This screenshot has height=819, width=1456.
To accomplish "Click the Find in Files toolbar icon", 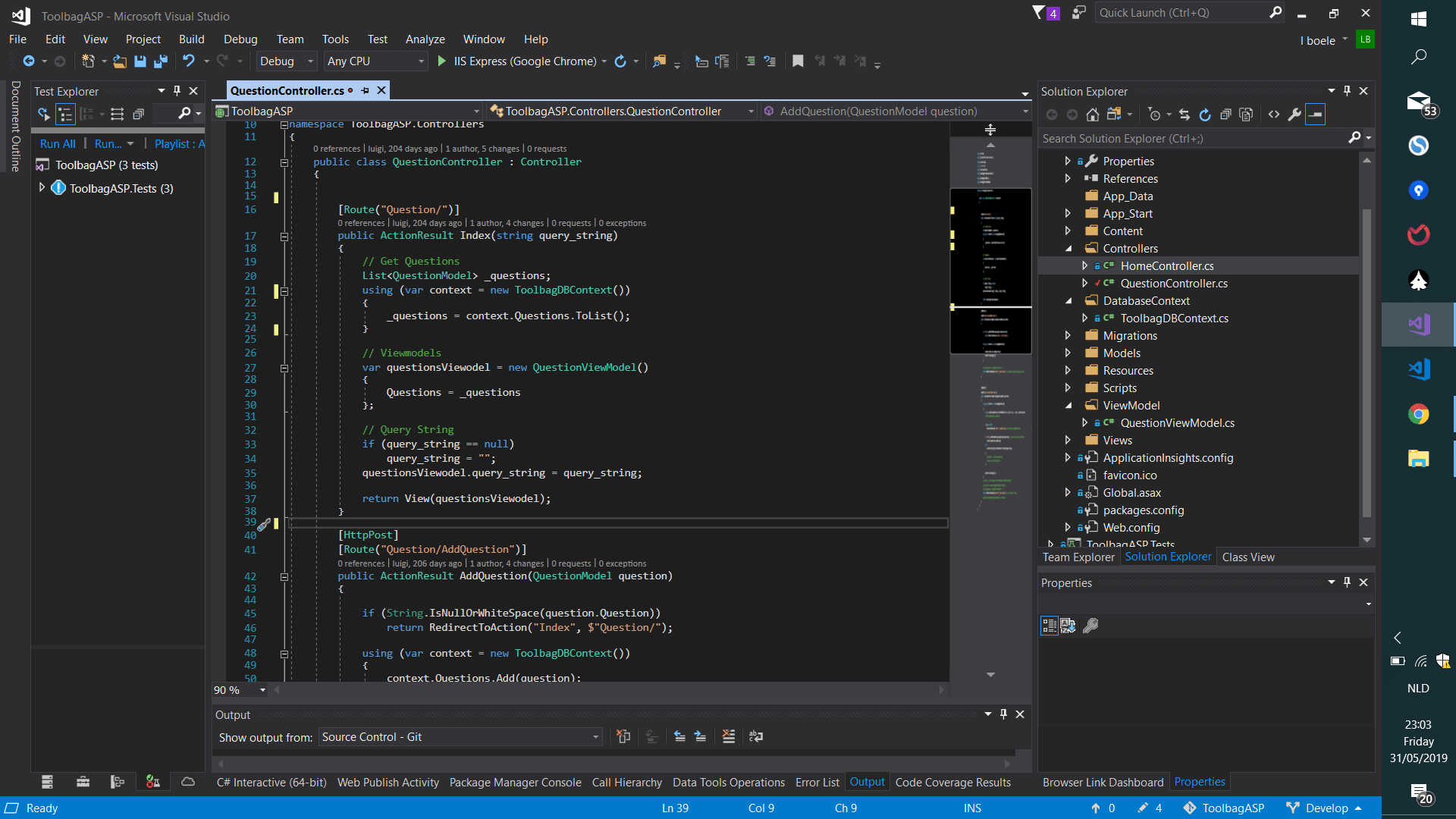I will pos(659,61).
